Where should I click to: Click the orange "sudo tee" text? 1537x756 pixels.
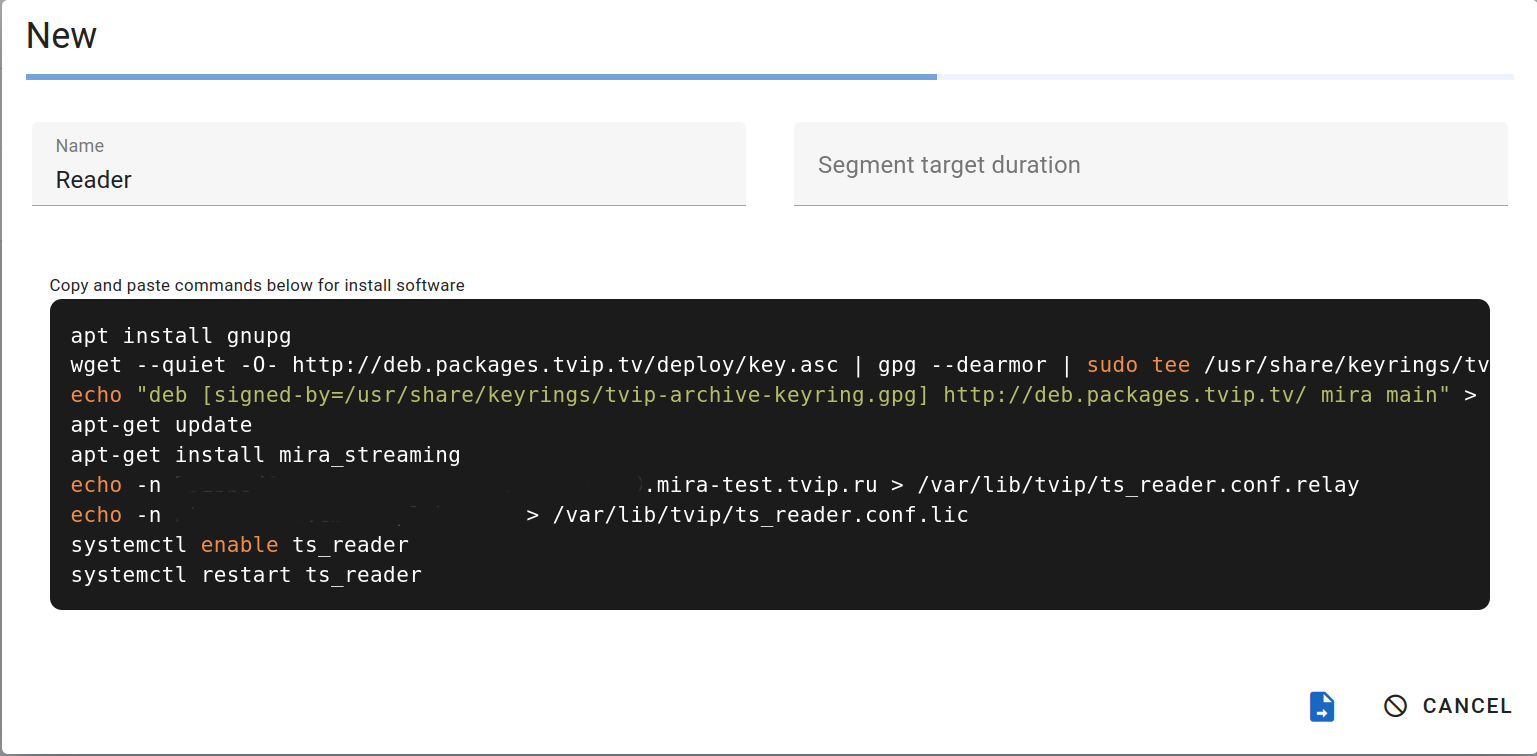(1137, 365)
